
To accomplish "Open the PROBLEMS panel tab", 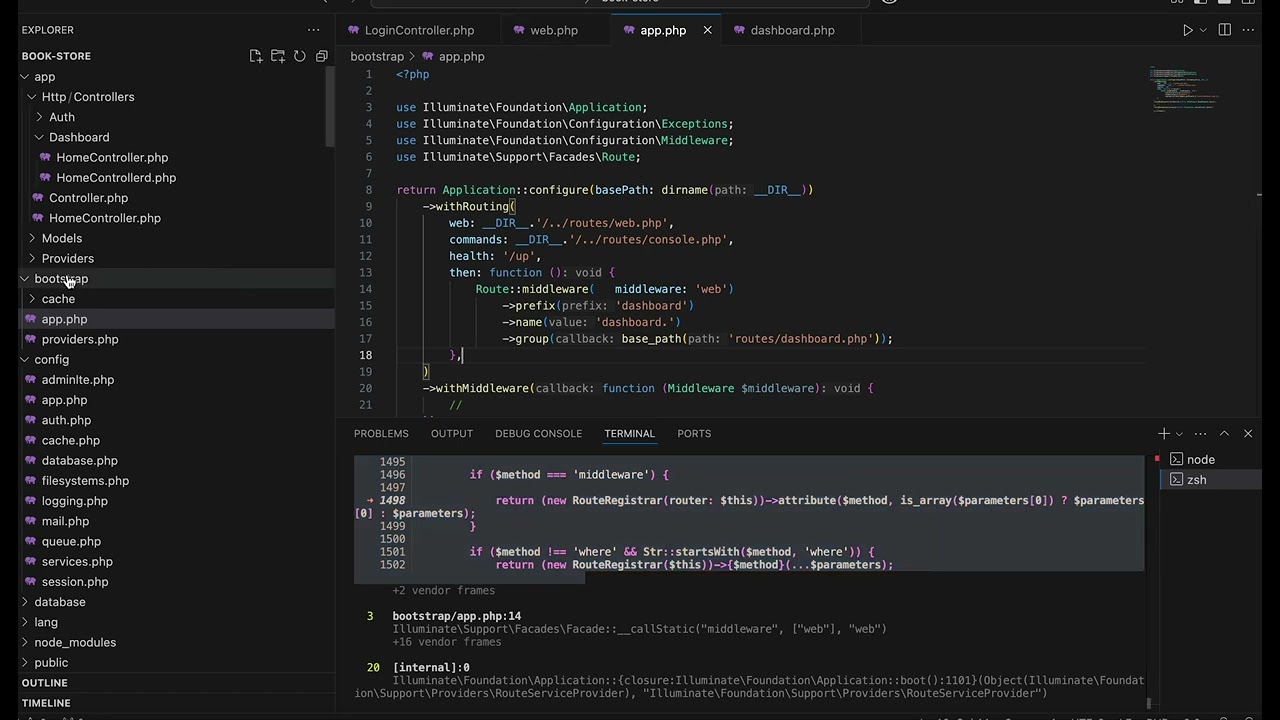I will coord(381,434).
